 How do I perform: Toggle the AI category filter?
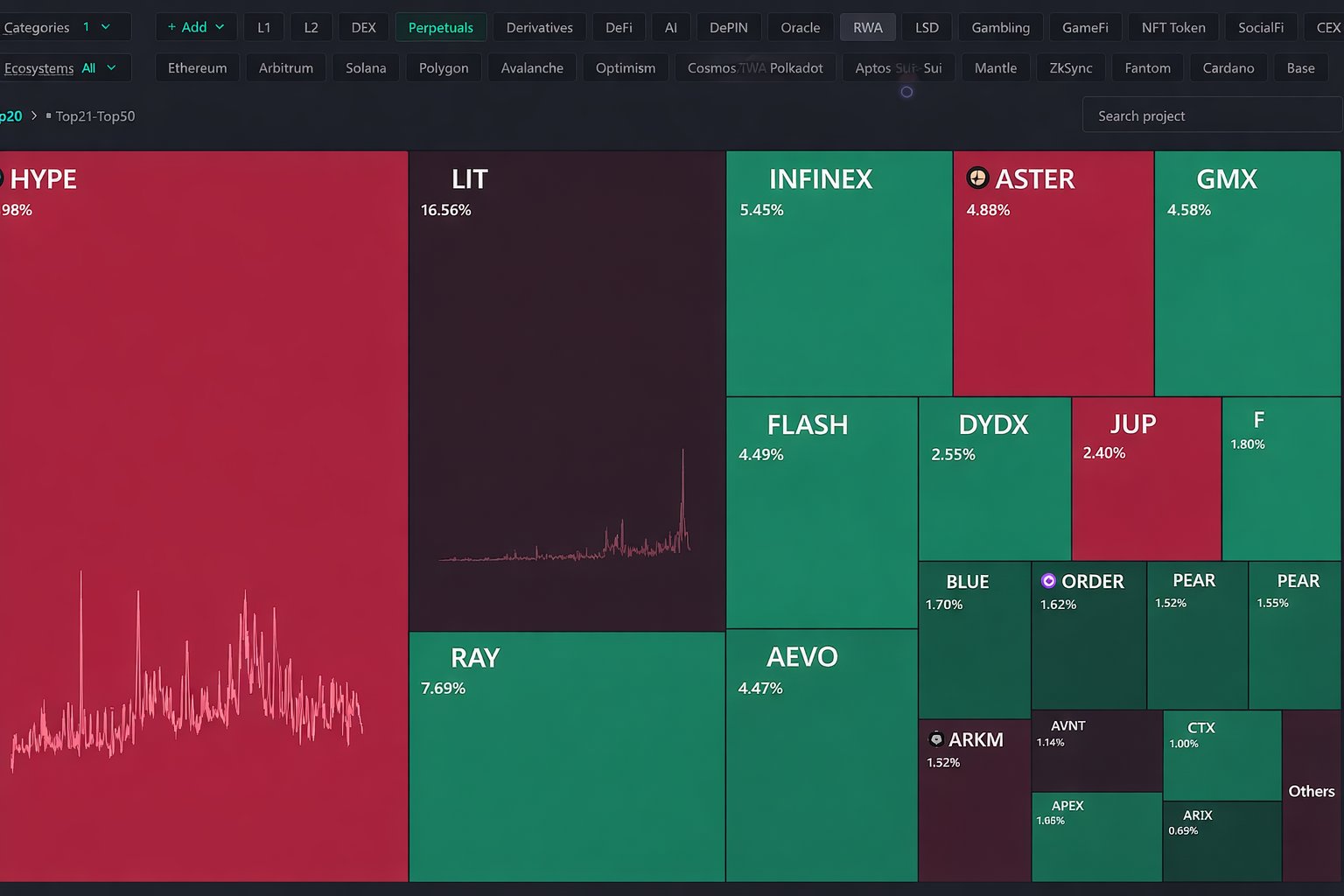(671, 27)
